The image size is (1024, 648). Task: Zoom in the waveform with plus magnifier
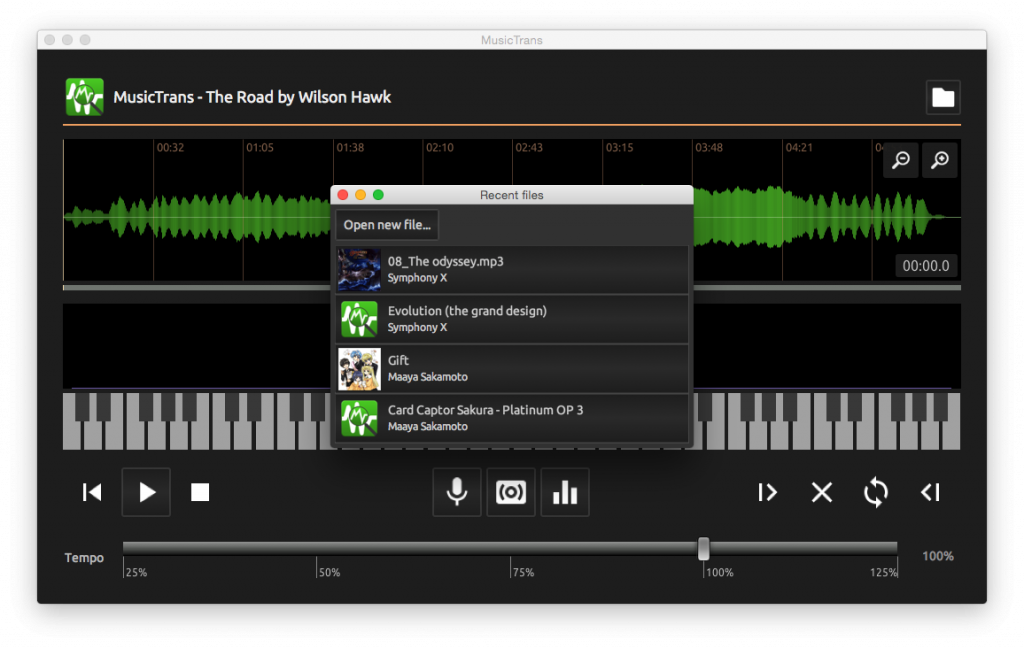pyautogui.click(x=939, y=160)
